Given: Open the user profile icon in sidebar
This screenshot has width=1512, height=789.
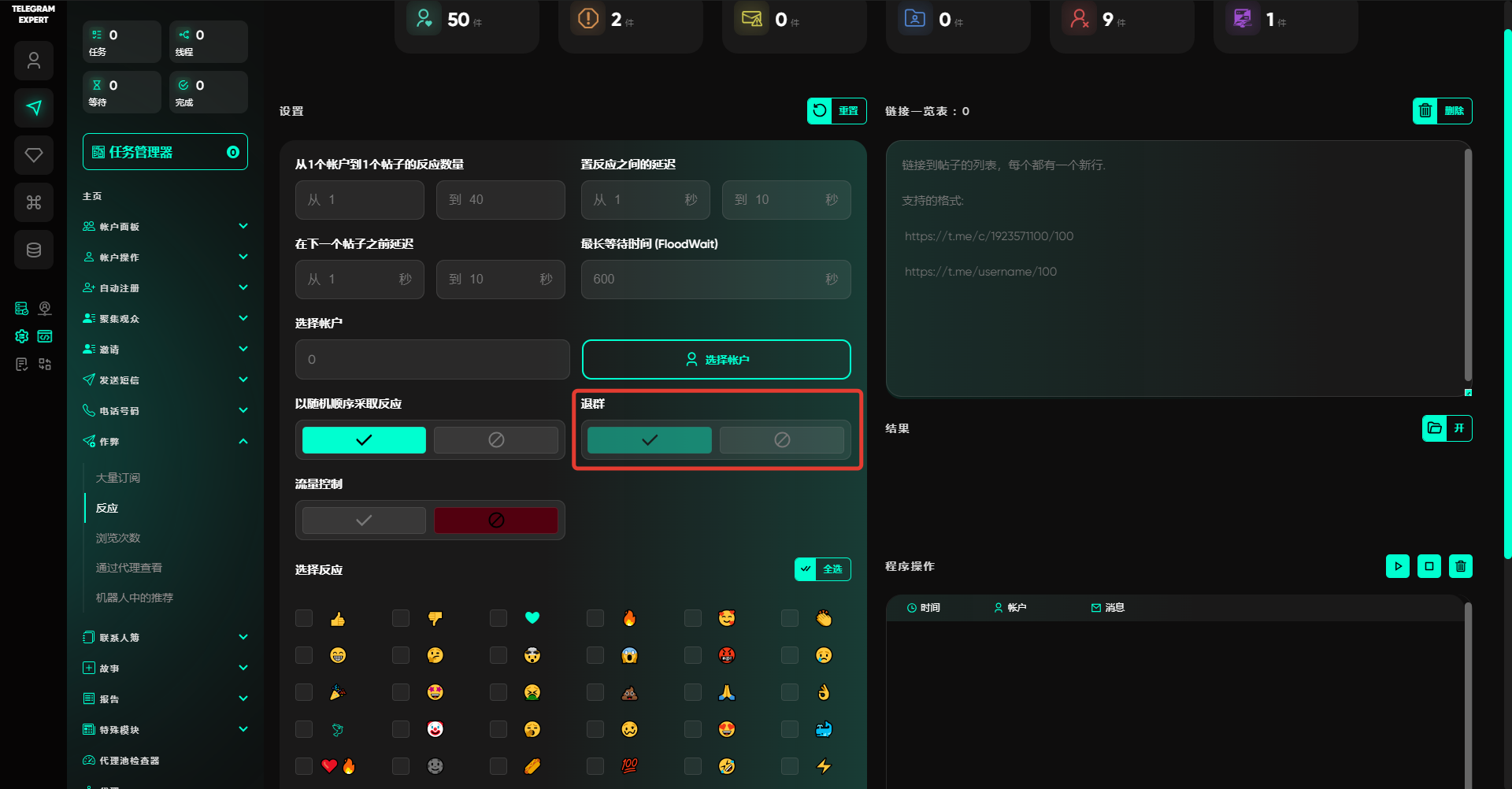Looking at the screenshot, I should point(34,61).
